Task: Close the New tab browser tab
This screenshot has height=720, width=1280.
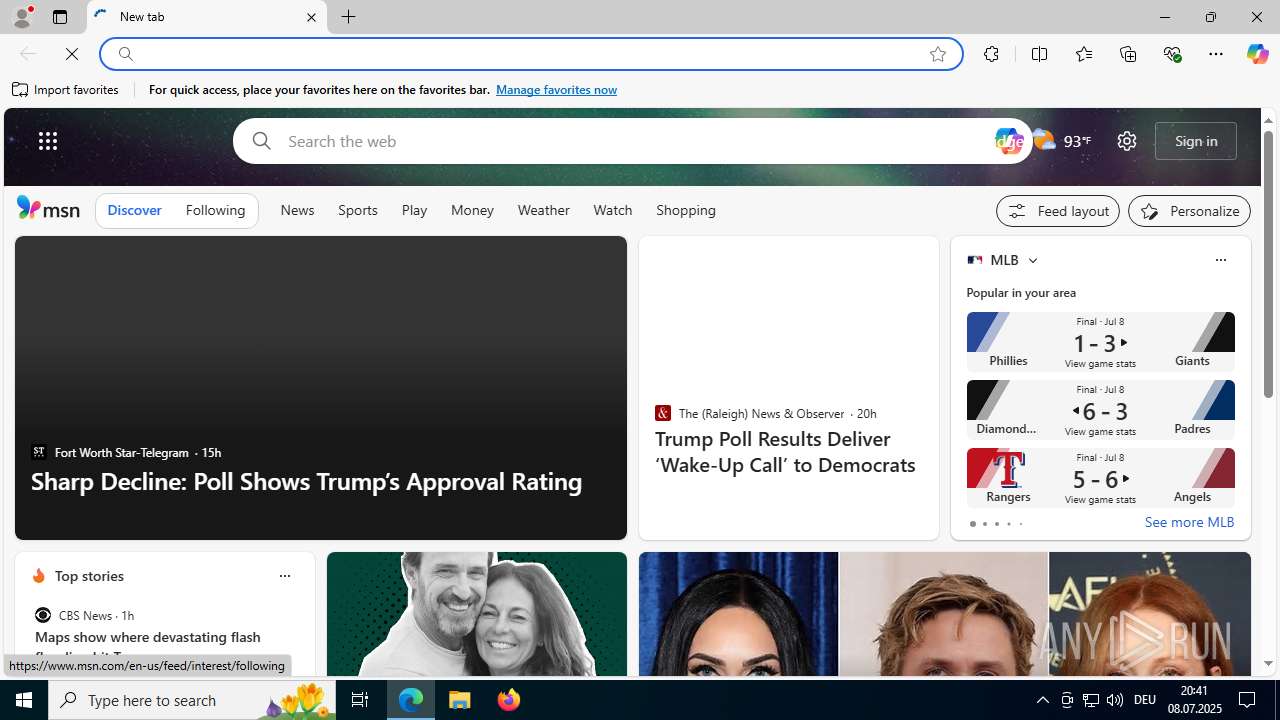Action: pyautogui.click(x=311, y=17)
